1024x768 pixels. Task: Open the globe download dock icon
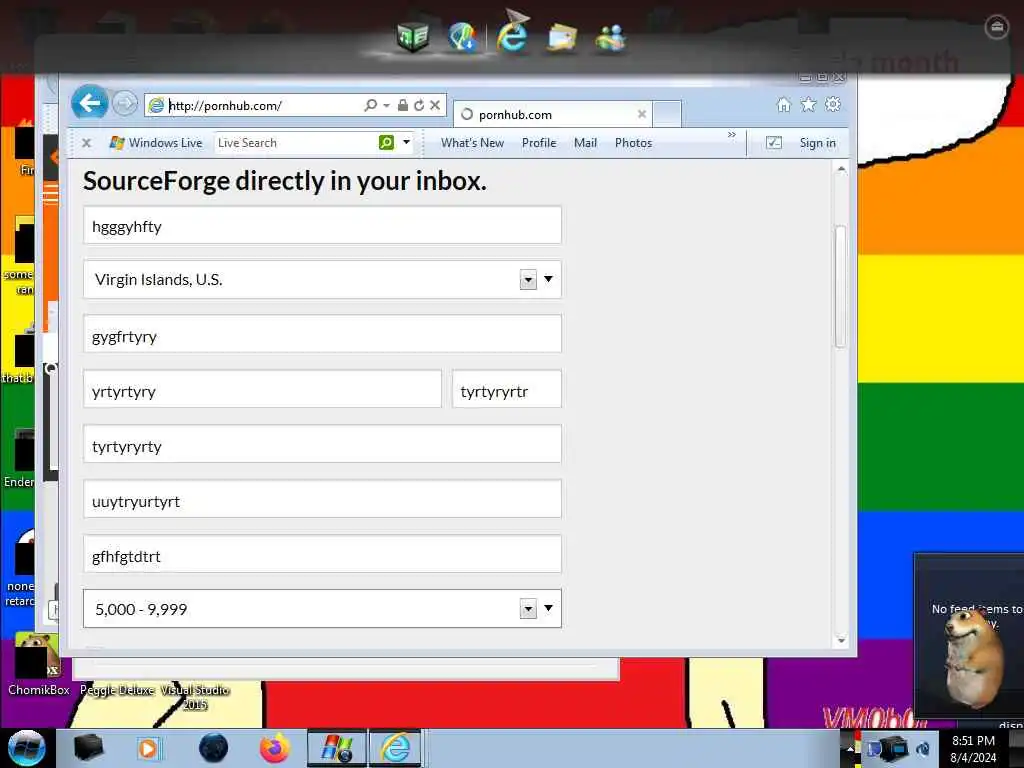(462, 36)
